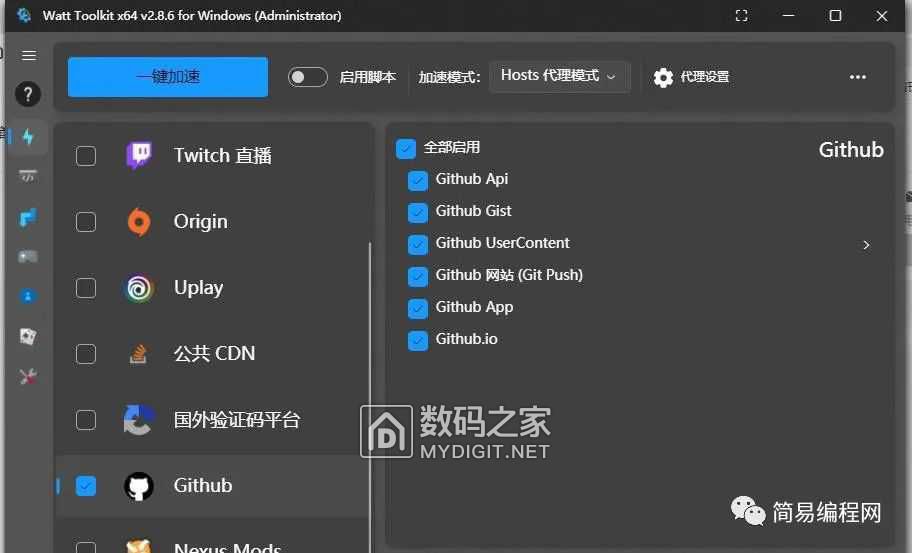Select the Origin list row label
The height and width of the screenshot is (553, 912).
201,222
